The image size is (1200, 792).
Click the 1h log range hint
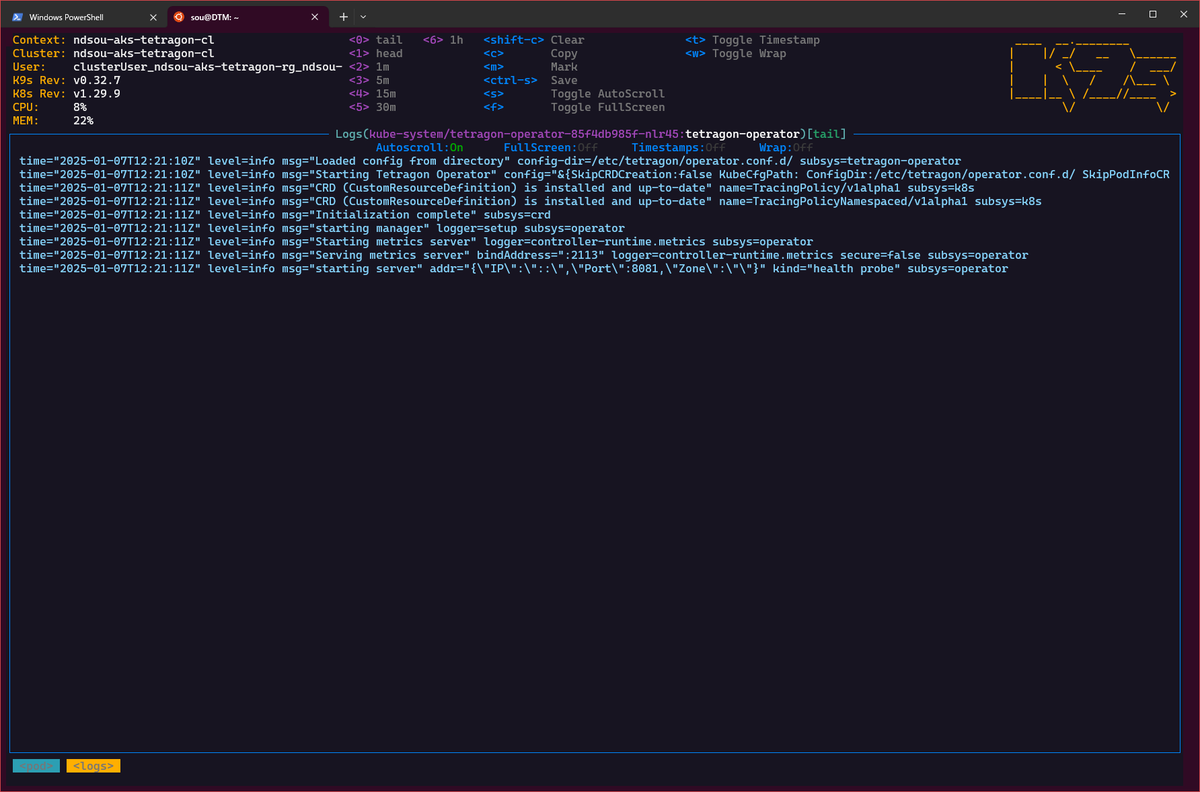click(x=443, y=40)
